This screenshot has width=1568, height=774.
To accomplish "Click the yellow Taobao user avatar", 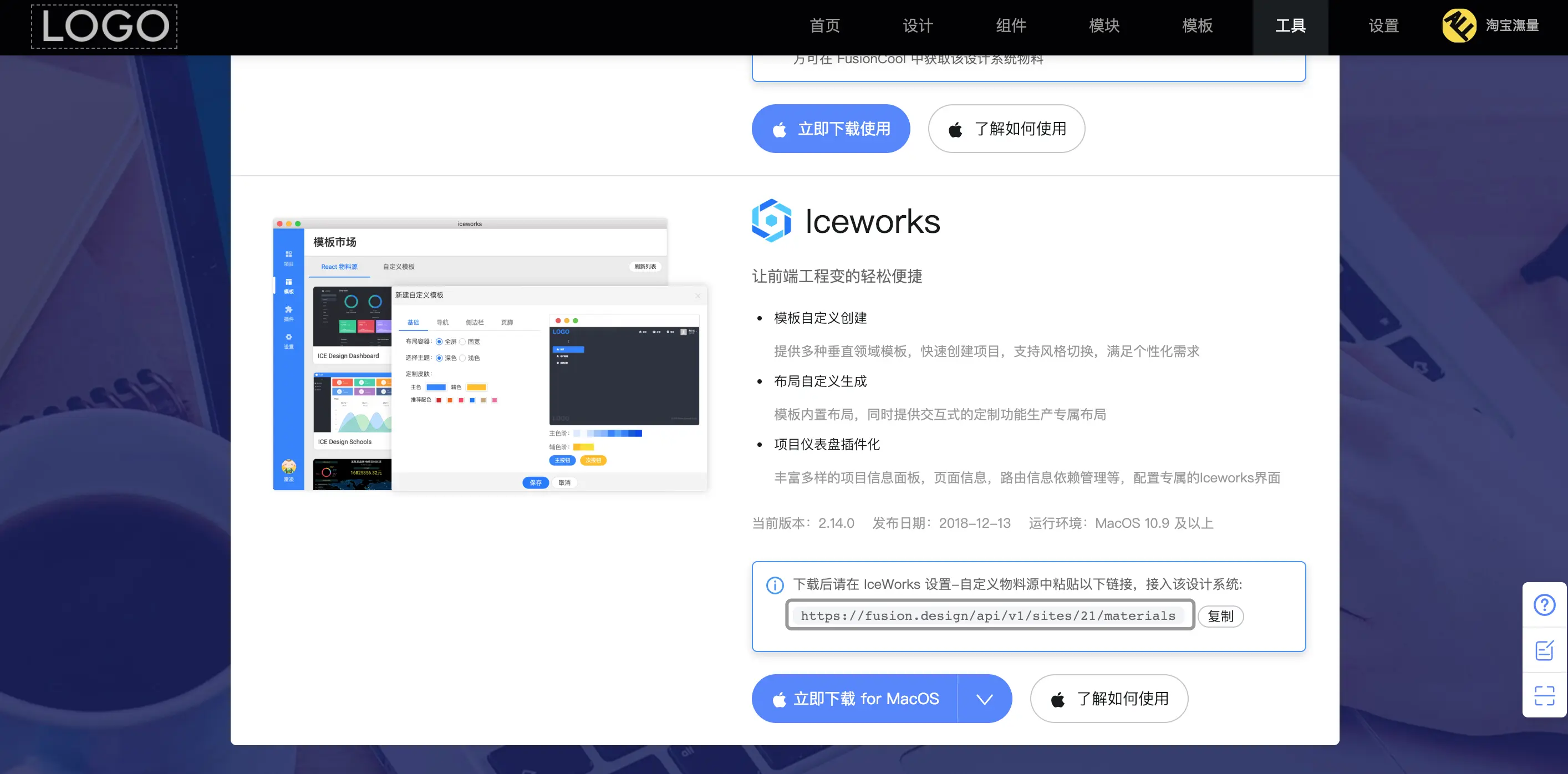I will [1458, 26].
